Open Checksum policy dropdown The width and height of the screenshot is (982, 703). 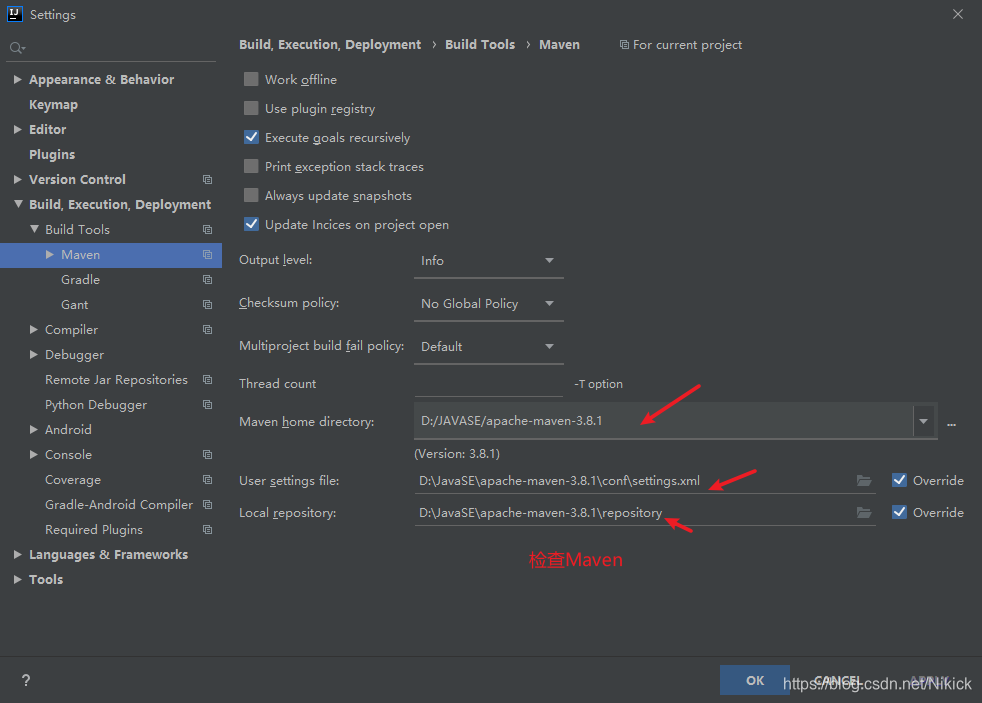pyautogui.click(x=488, y=304)
